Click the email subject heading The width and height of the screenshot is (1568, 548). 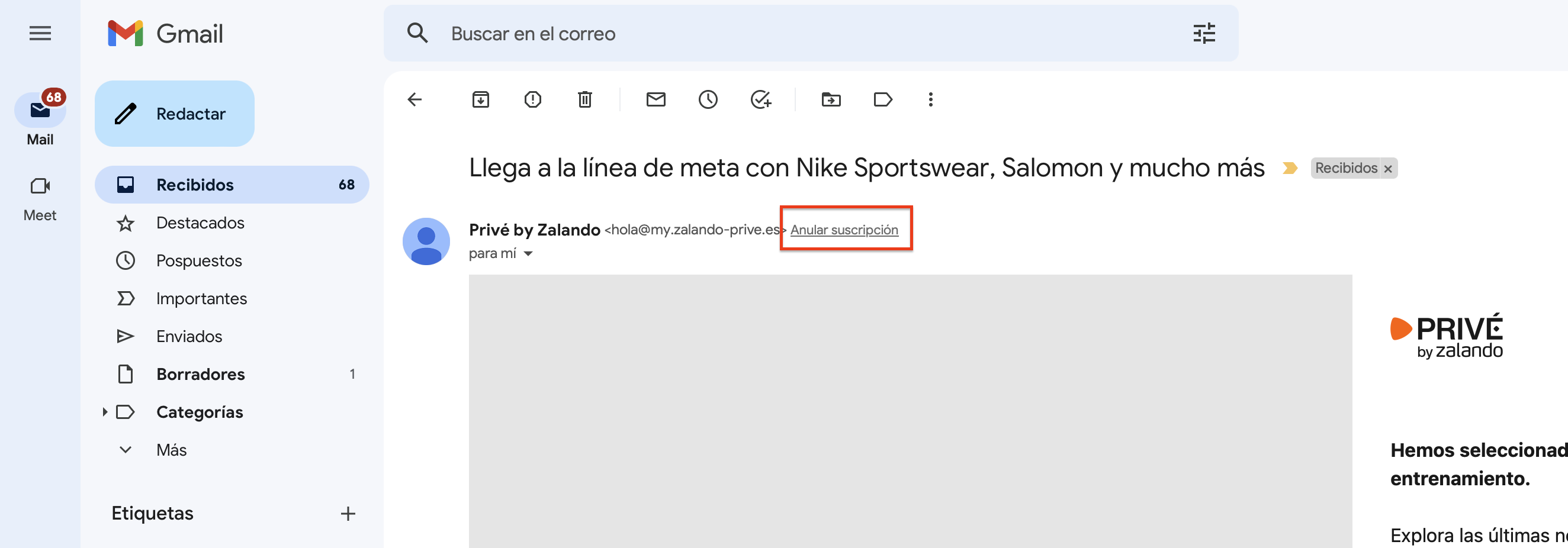click(x=866, y=168)
